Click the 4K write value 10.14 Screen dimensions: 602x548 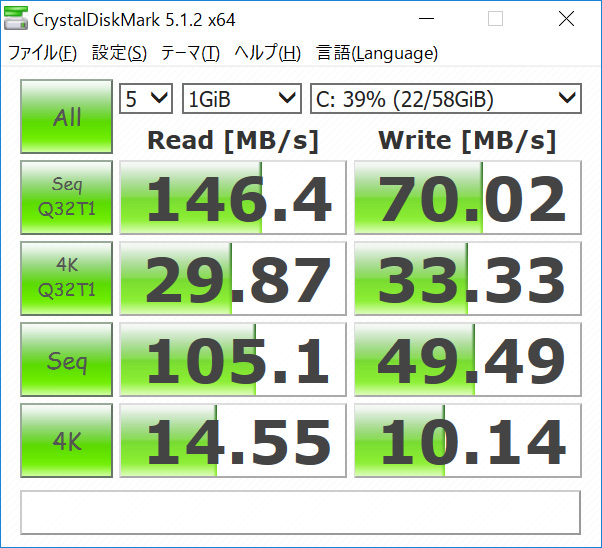[468, 440]
